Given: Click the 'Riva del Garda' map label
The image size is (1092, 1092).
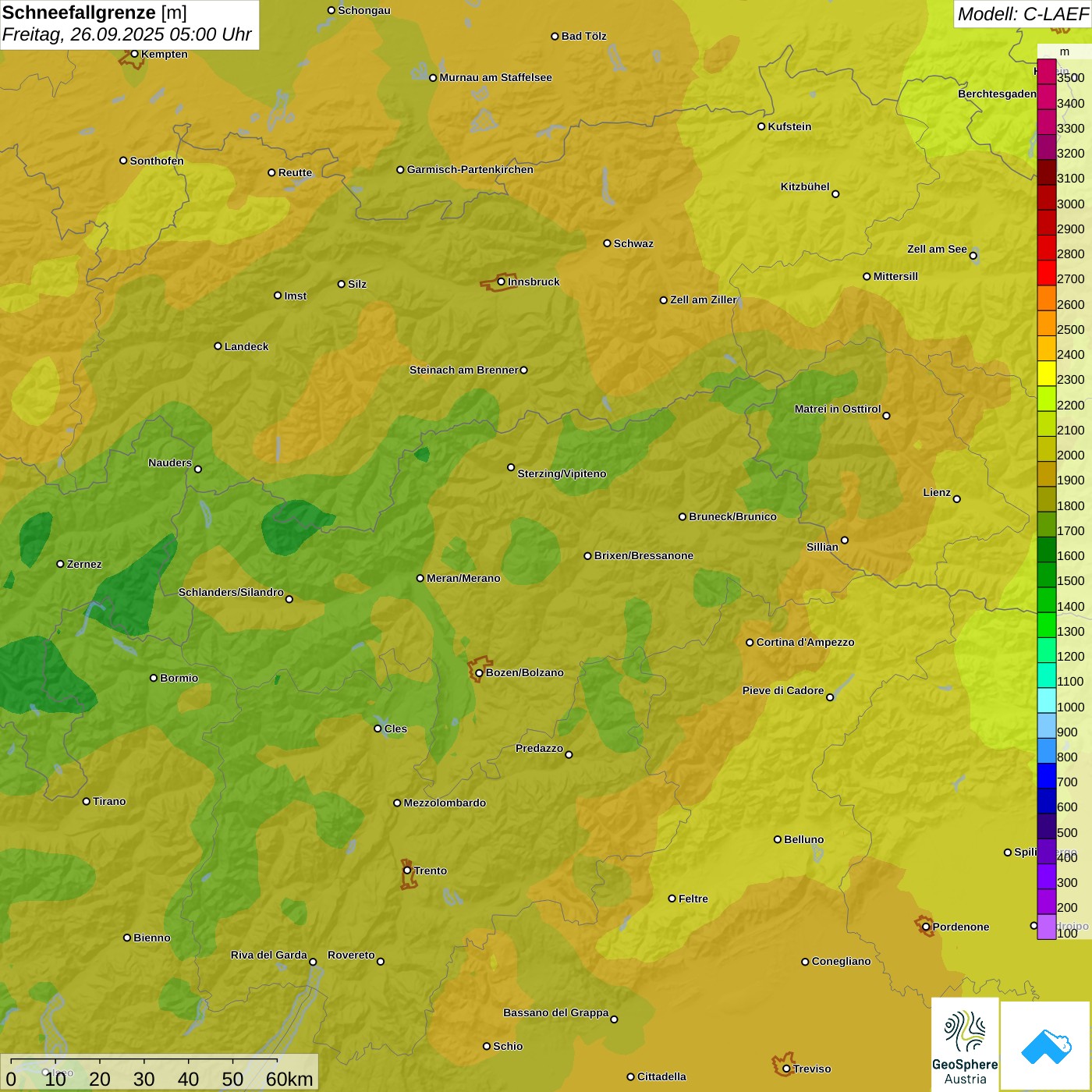Looking at the screenshot, I should pos(269,955).
